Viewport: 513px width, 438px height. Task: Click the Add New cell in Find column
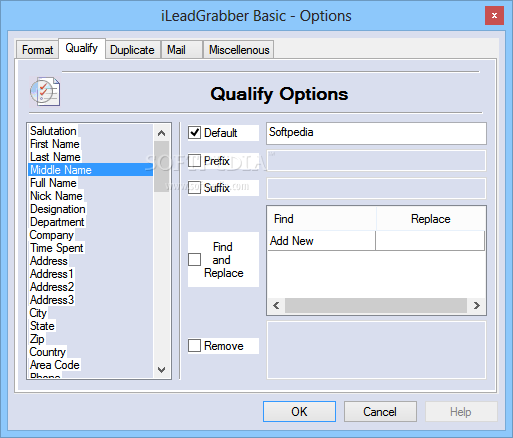[x=322, y=241]
